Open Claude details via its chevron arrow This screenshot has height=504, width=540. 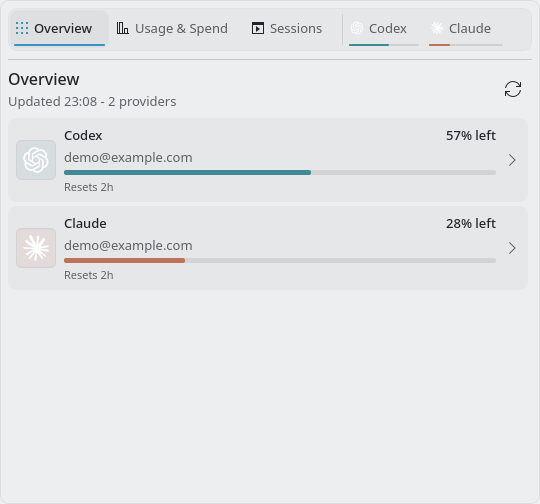pyautogui.click(x=512, y=248)
